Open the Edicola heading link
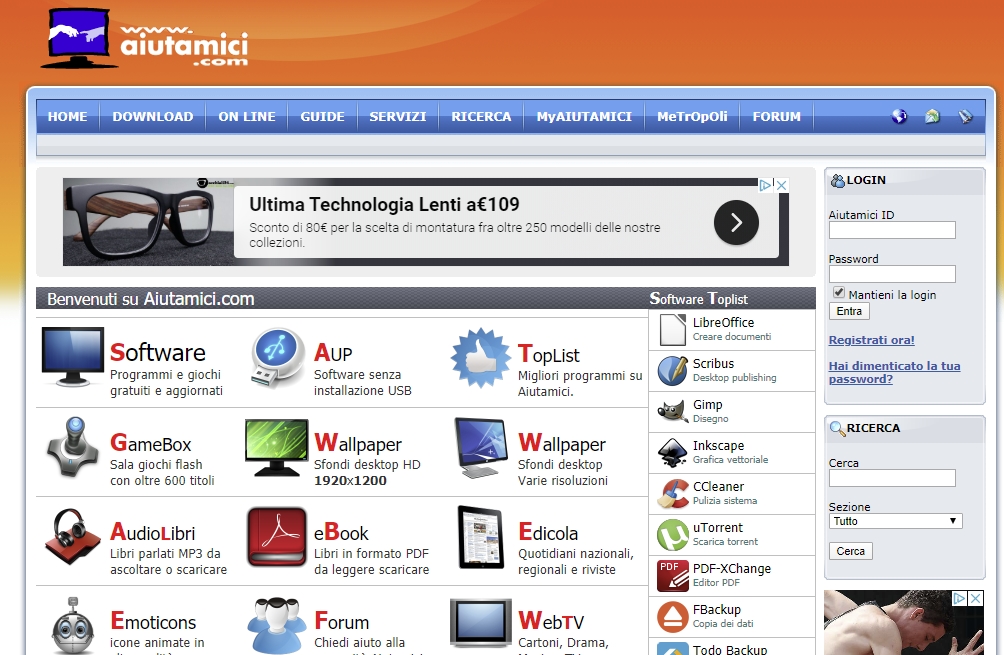Screen dimensions: 1004x655 pyautogui.click(x=548, y=532)
